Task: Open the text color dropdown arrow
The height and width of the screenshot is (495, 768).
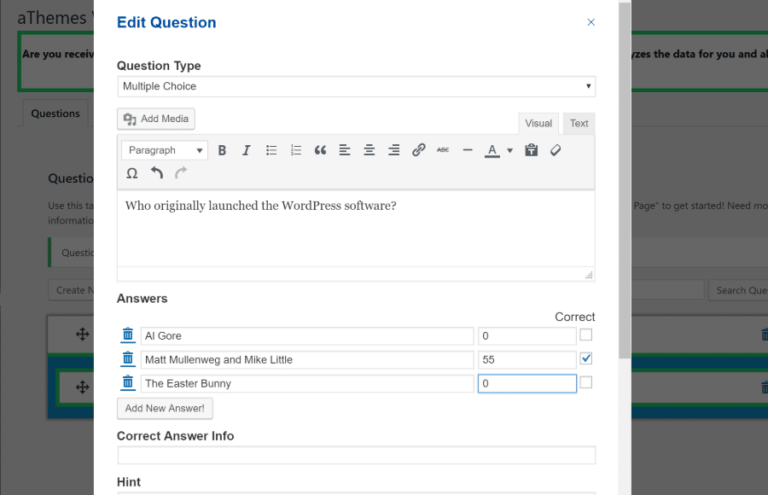Action: (x=509, y=151)
